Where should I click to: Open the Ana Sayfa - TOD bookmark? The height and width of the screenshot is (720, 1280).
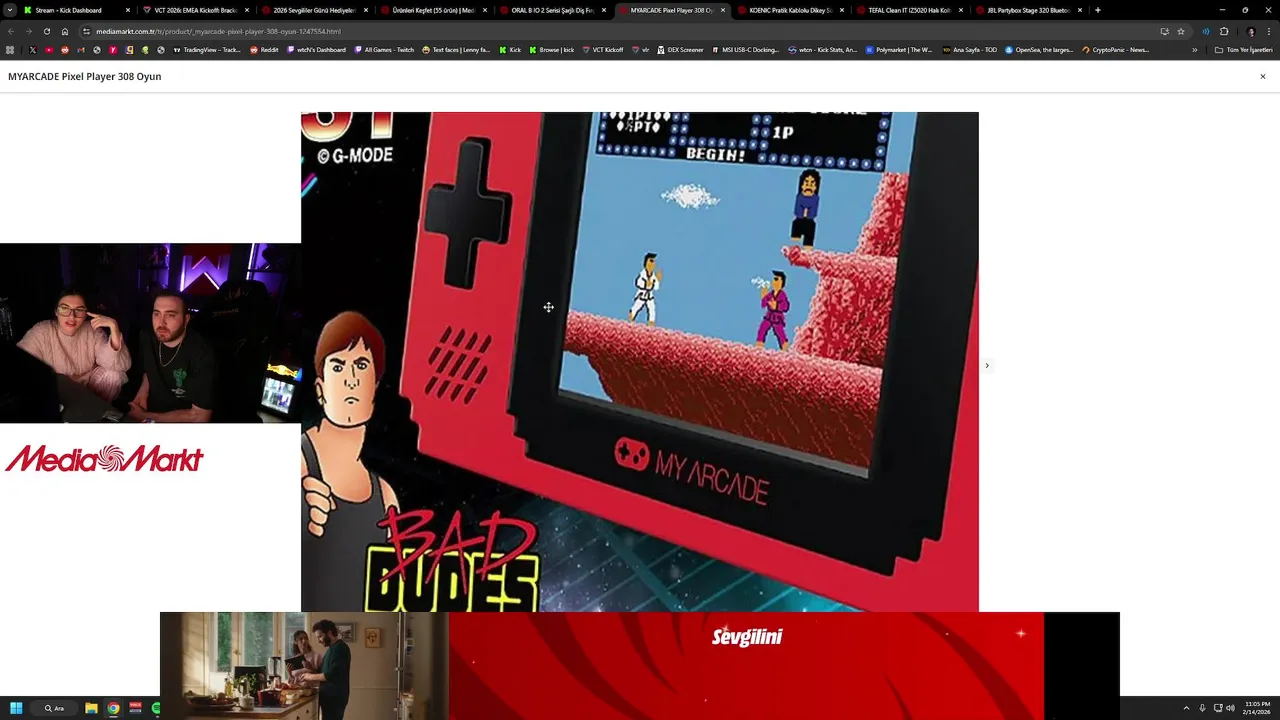[970, 49]
